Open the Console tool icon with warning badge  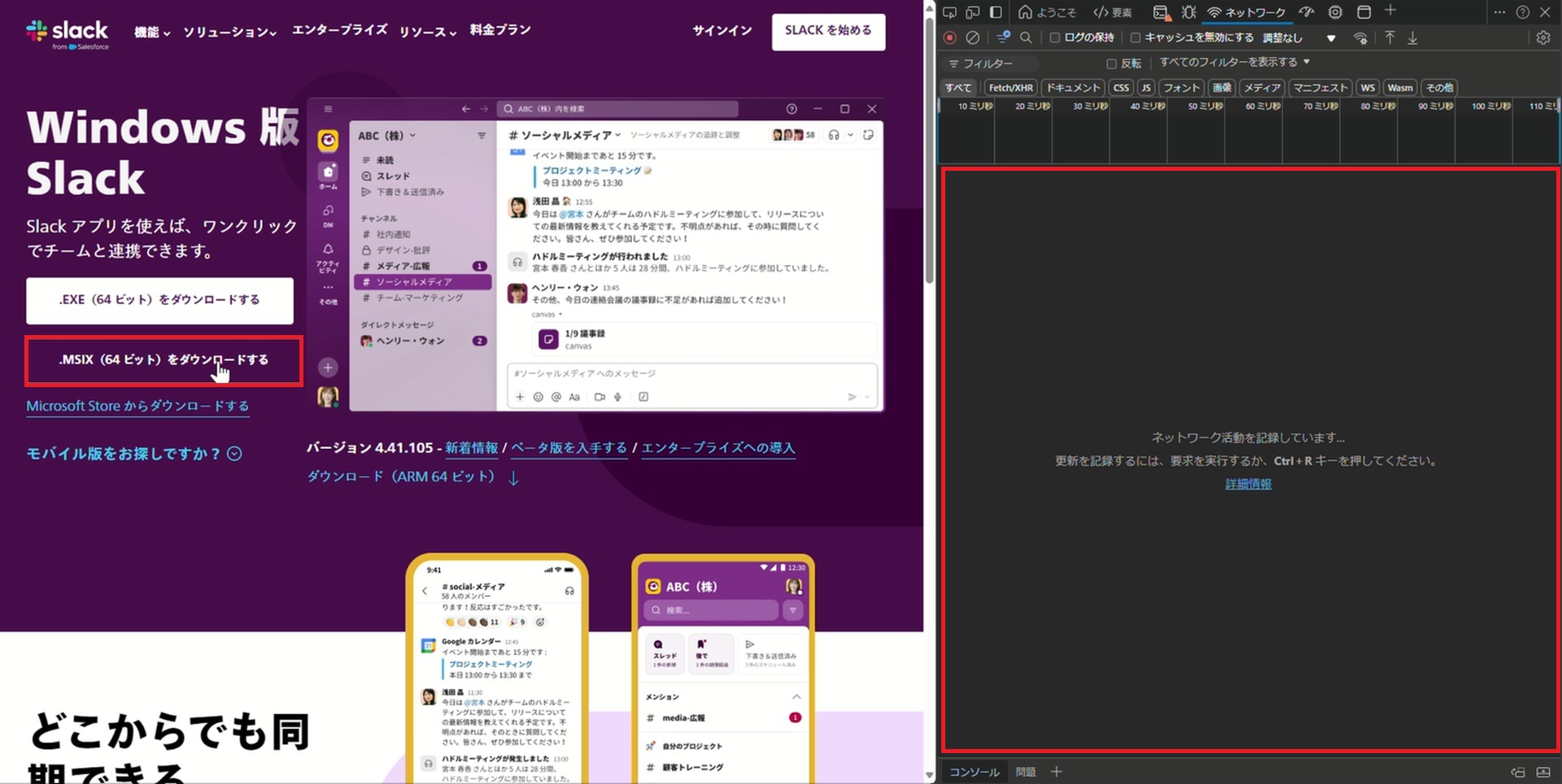point(1162,12)
